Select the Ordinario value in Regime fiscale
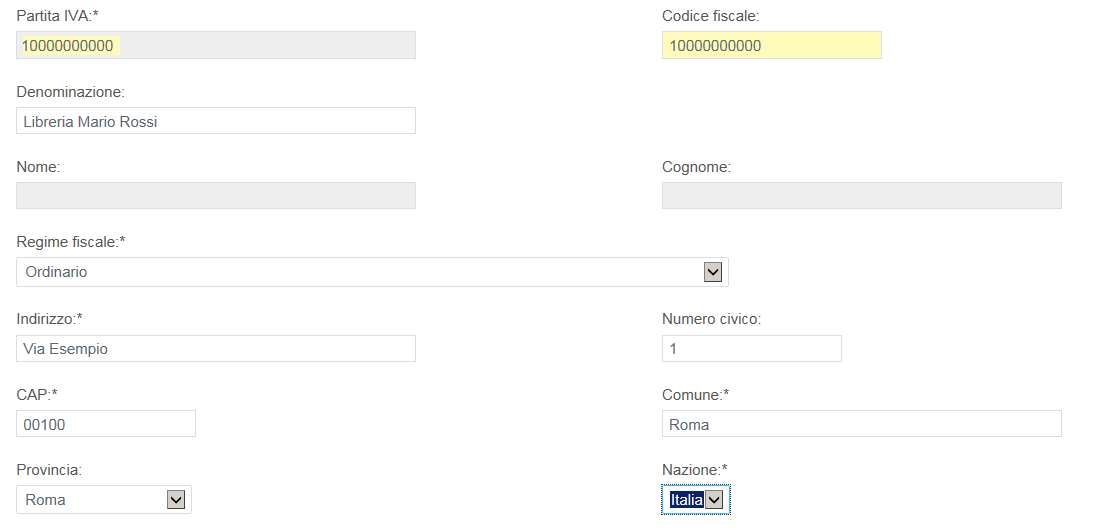The width and height of the screenshot is (1114, 532). pos(56,272)
